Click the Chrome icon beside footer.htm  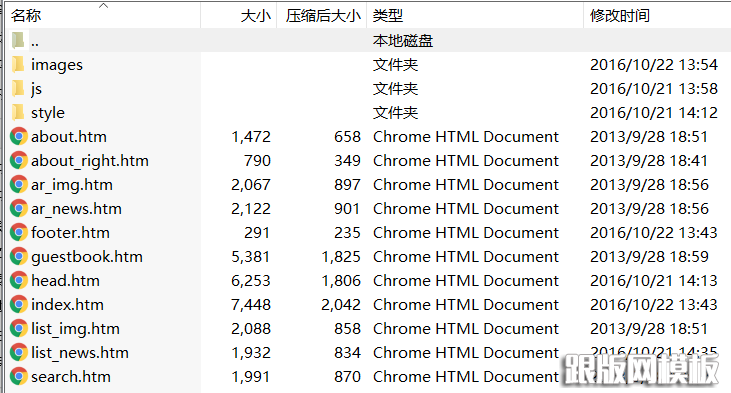[19, 232]
